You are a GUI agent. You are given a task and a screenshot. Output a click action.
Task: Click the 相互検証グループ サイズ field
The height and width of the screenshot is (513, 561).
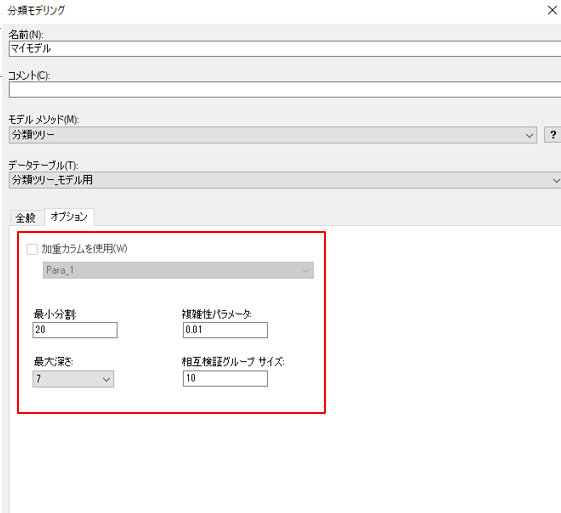(x=225, y=378)
